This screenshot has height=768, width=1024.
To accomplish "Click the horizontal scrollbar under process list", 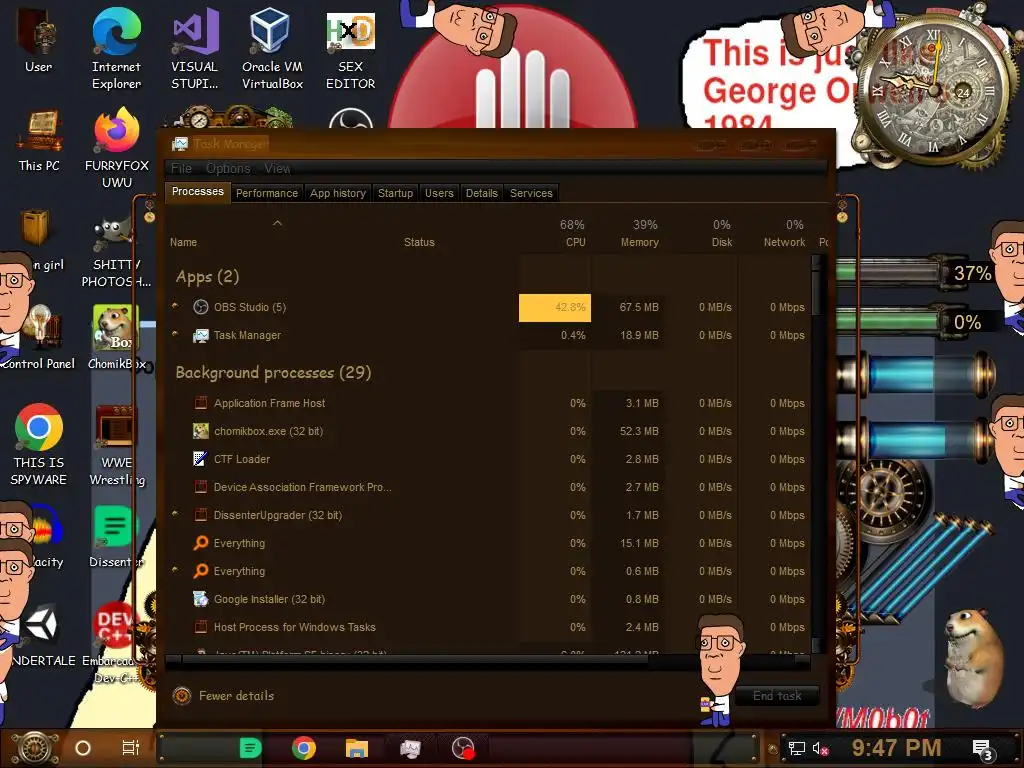I will [488, 660].
